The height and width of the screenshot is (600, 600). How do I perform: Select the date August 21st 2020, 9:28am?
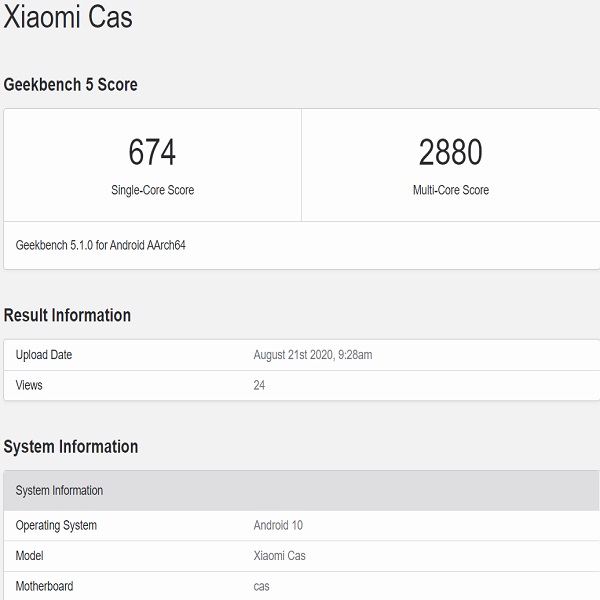(x=313, y=355)
